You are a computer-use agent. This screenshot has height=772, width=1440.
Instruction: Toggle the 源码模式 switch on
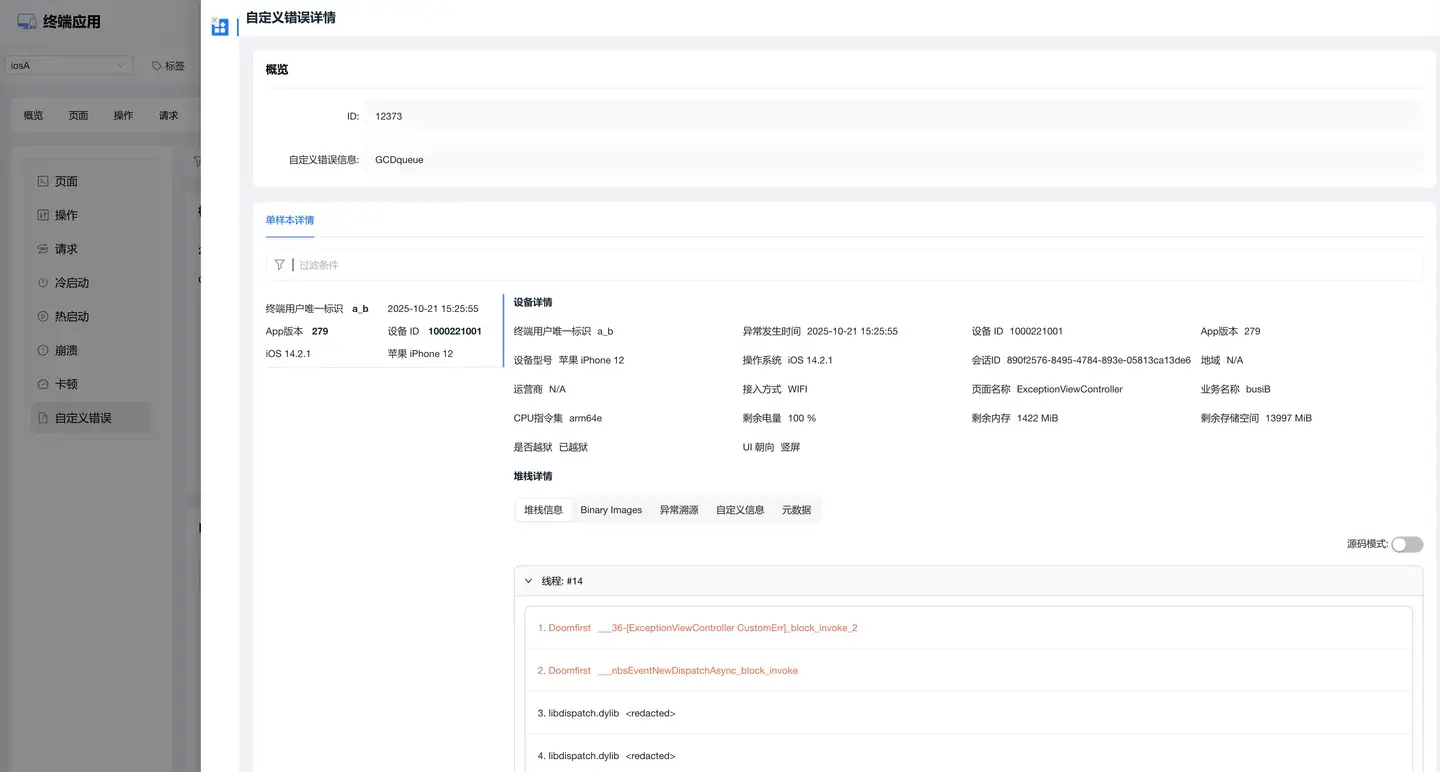pyautogui.click(x=1406, y=544)
